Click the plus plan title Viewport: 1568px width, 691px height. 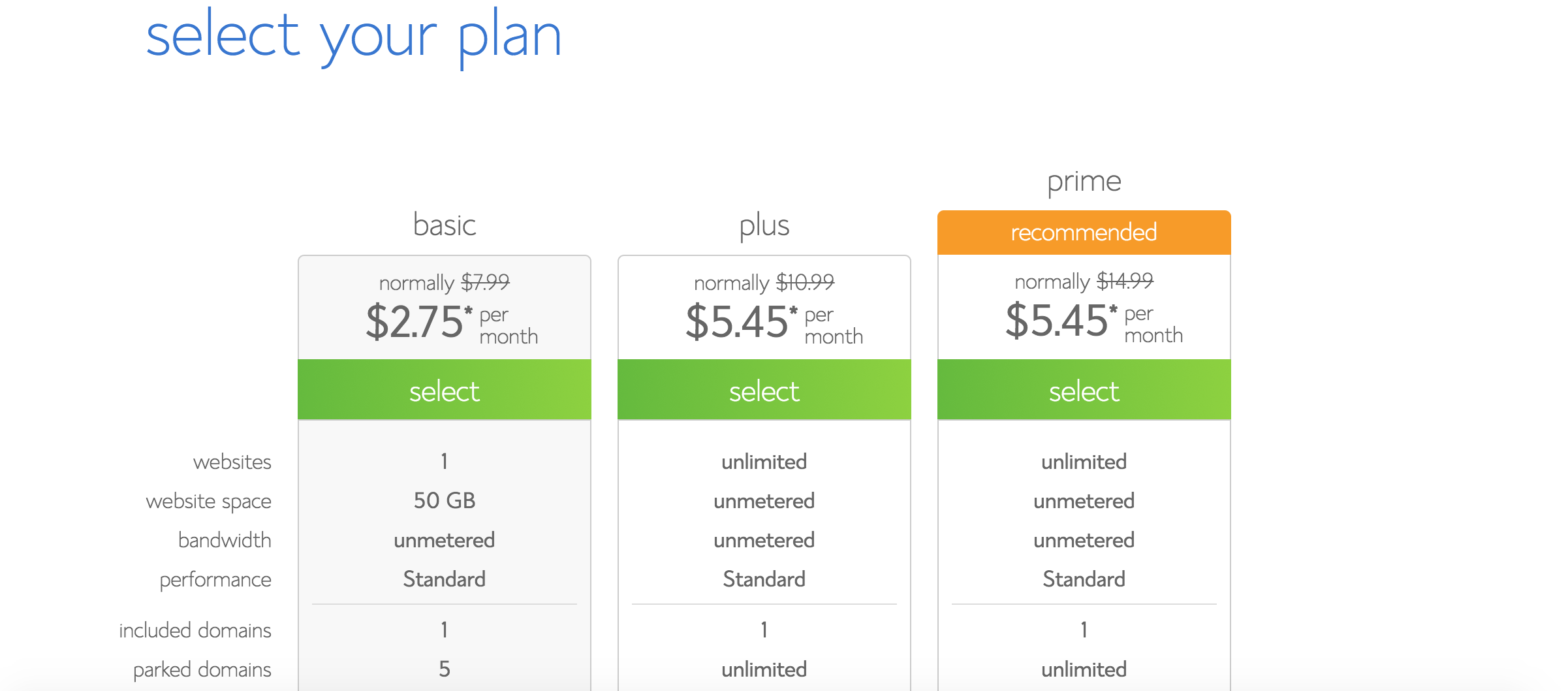pyautogui.click(x=764, y=225)
